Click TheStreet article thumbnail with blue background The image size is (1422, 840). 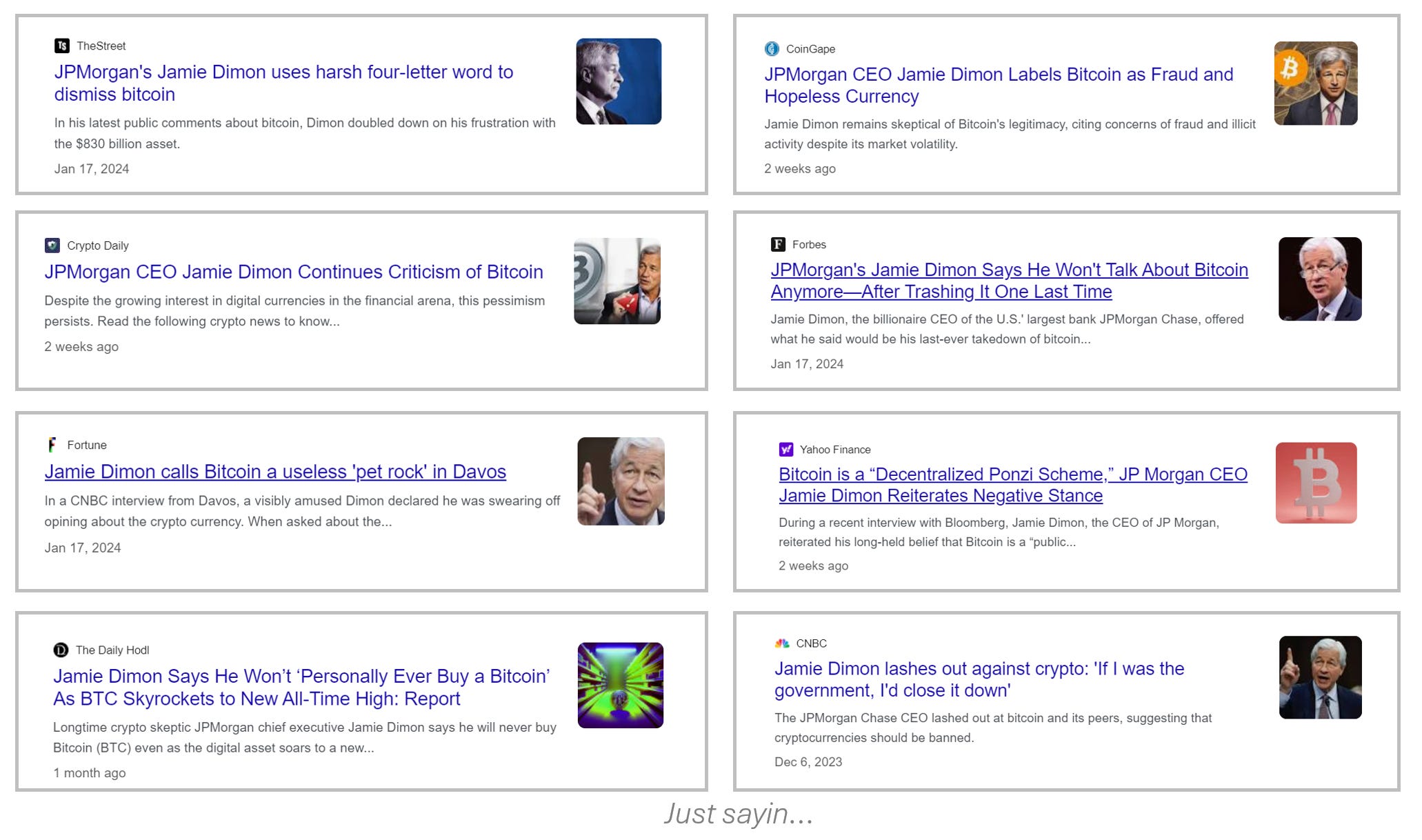point(619,81)
